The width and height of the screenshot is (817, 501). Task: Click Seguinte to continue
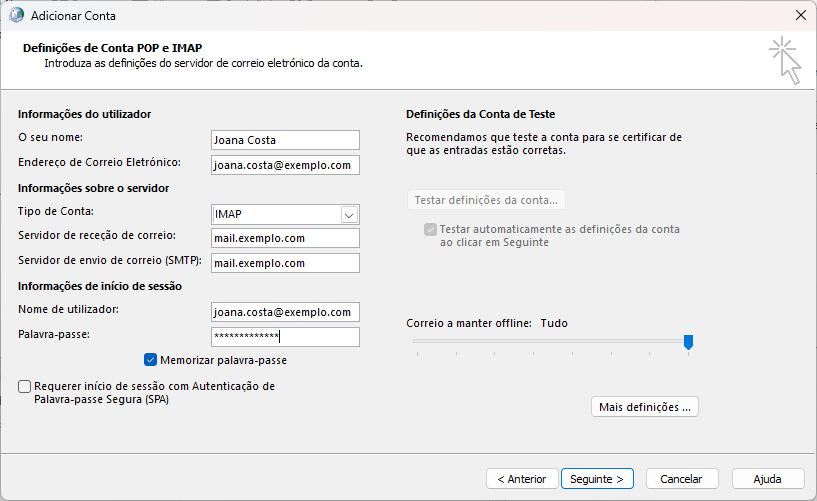click(597, 479)
